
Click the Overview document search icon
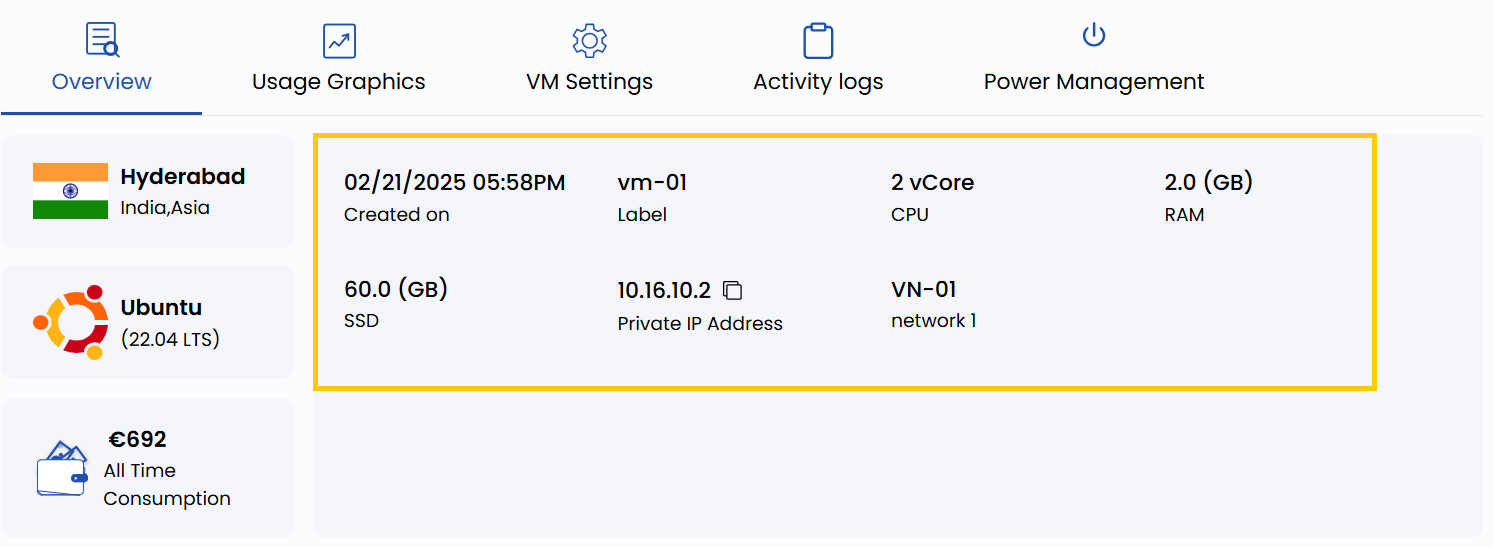(102, 40)
